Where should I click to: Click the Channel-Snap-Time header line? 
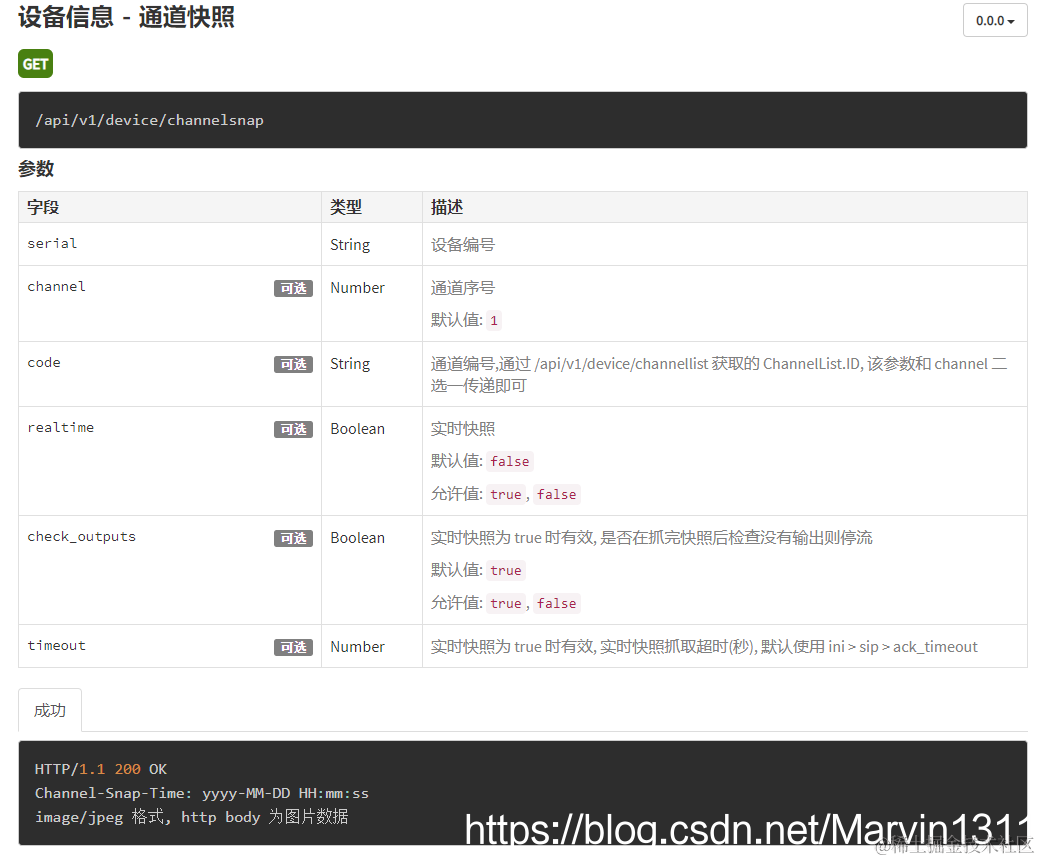[x=202, y=793]
